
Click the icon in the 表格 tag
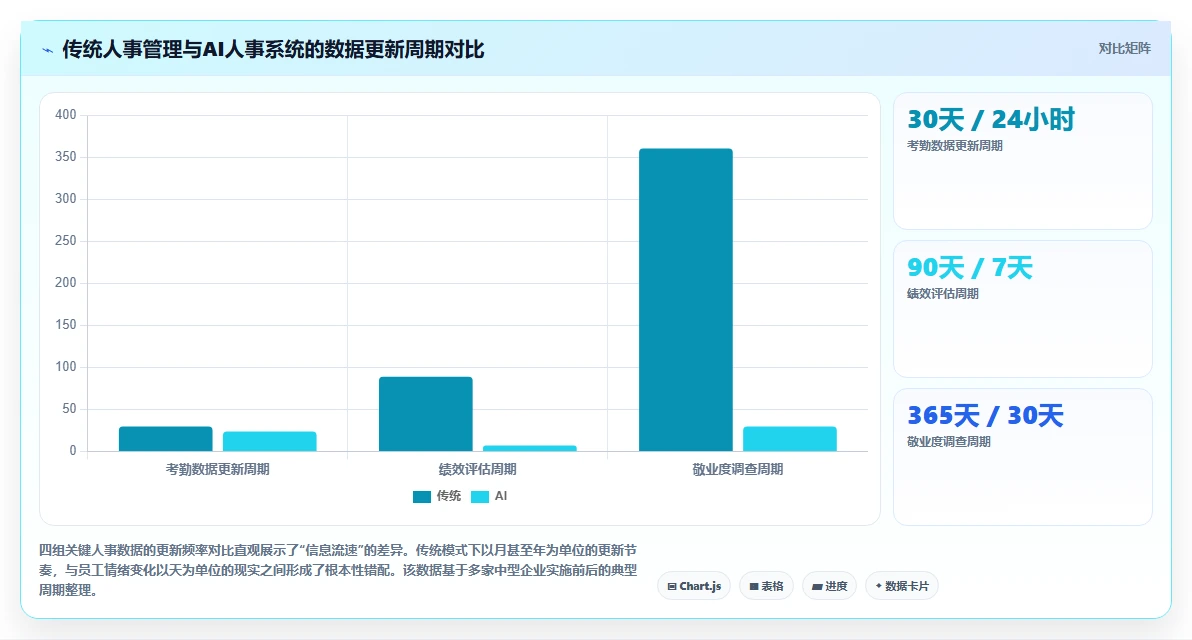(754, 587)
